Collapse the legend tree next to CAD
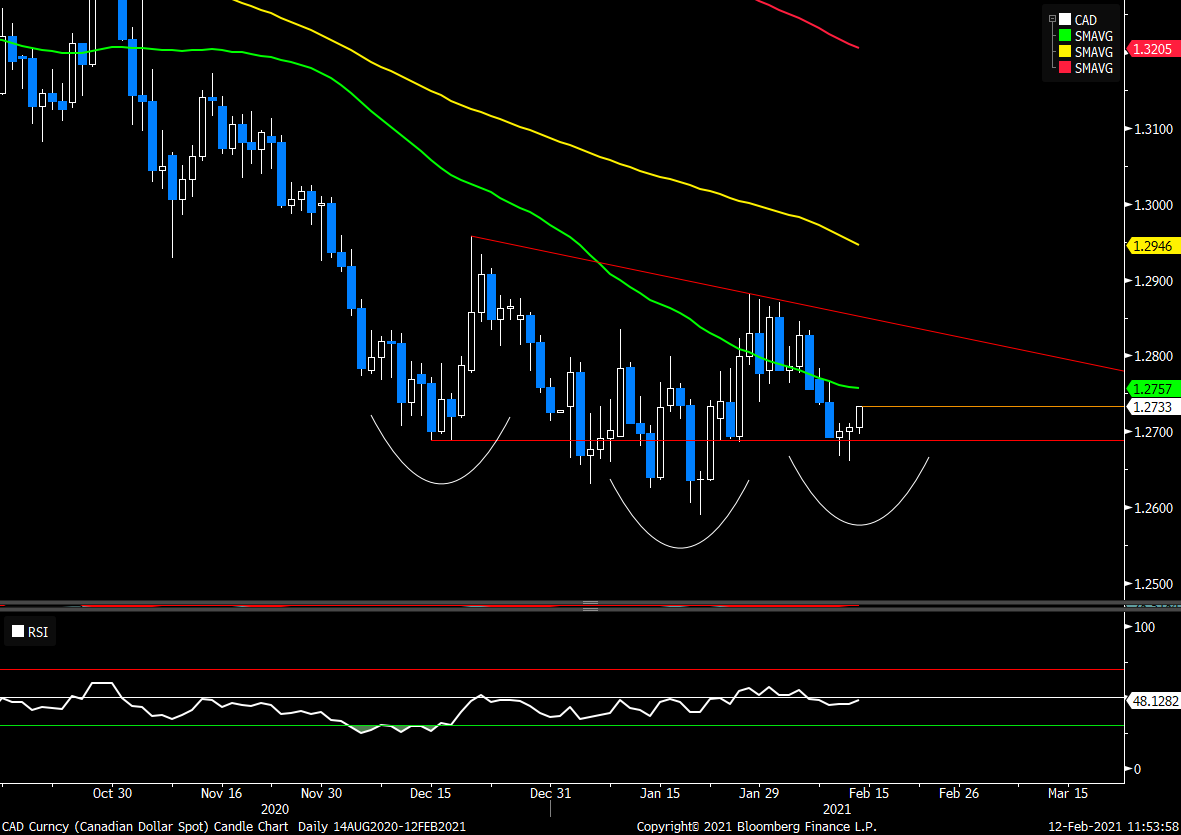The image size is (1181, 835). point(1052,19)
